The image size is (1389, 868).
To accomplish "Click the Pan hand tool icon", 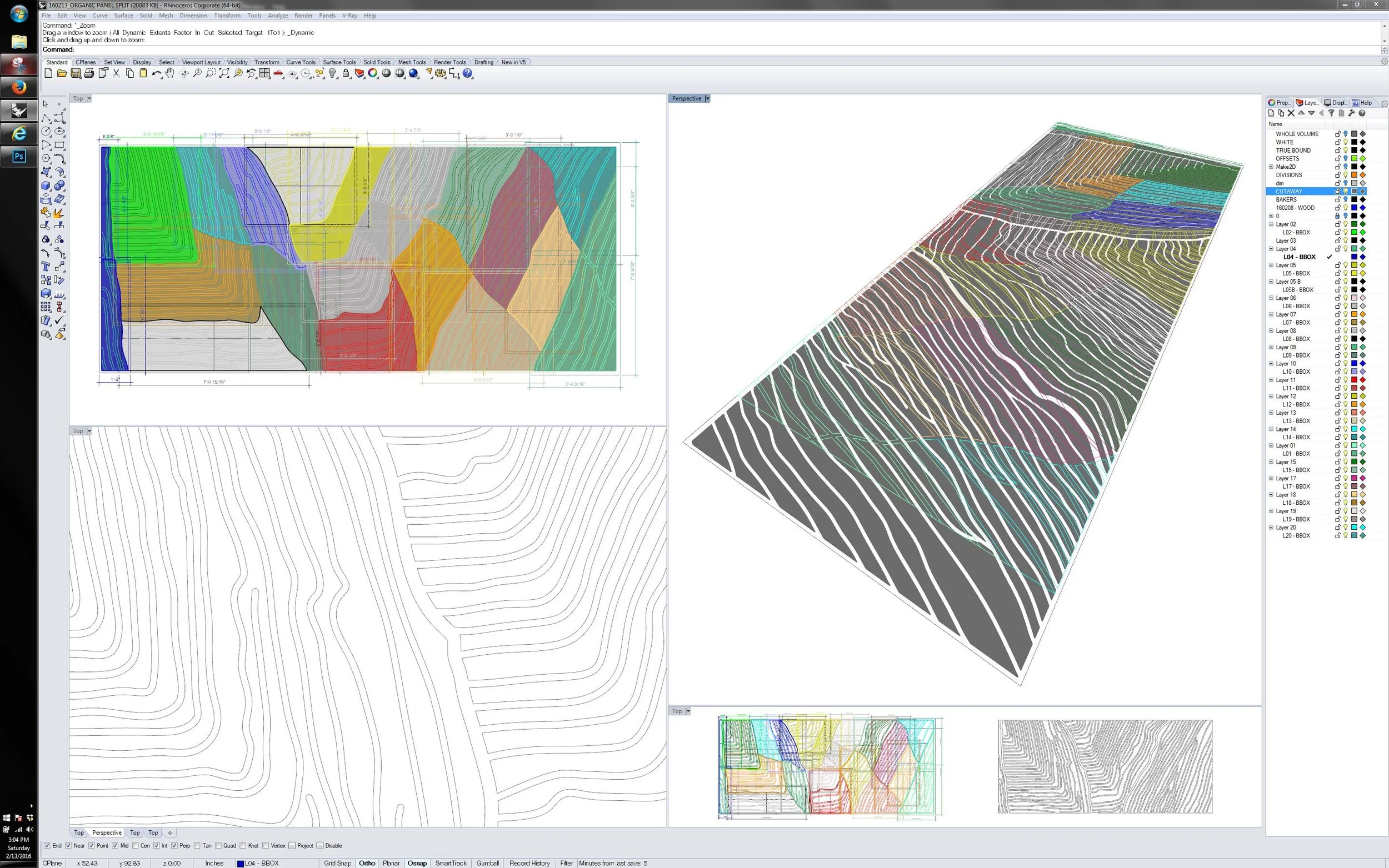I will [170, 73].
